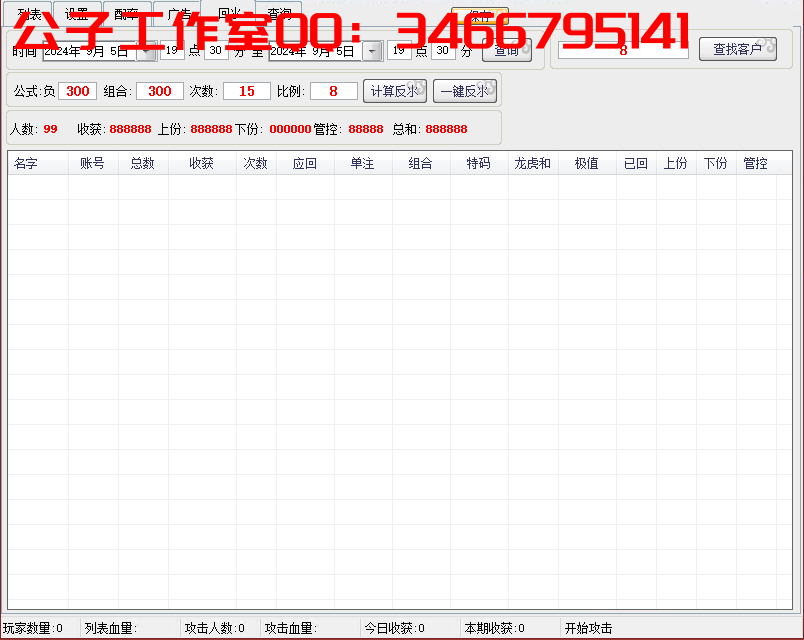Click the 人数 value 99
804x640 pixels.
[50, 129]
